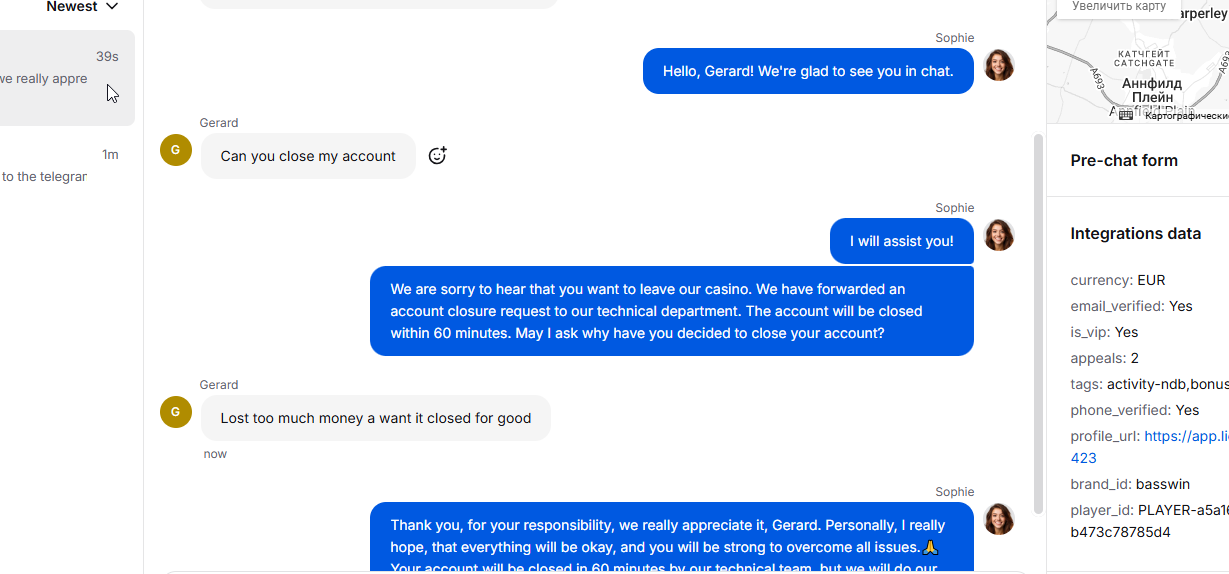Click the chat conversation scrollbar
The image size is (1229, 574).
(x=1038, y=320)
